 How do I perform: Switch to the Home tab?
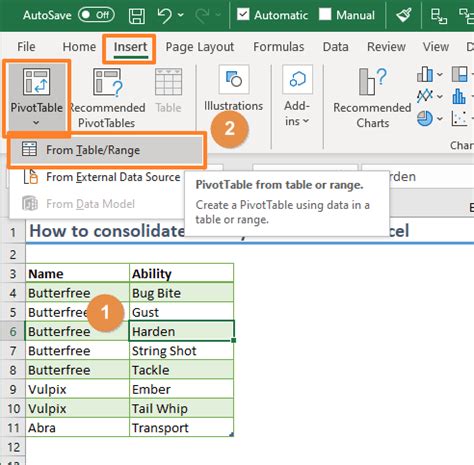pos(79,47)
